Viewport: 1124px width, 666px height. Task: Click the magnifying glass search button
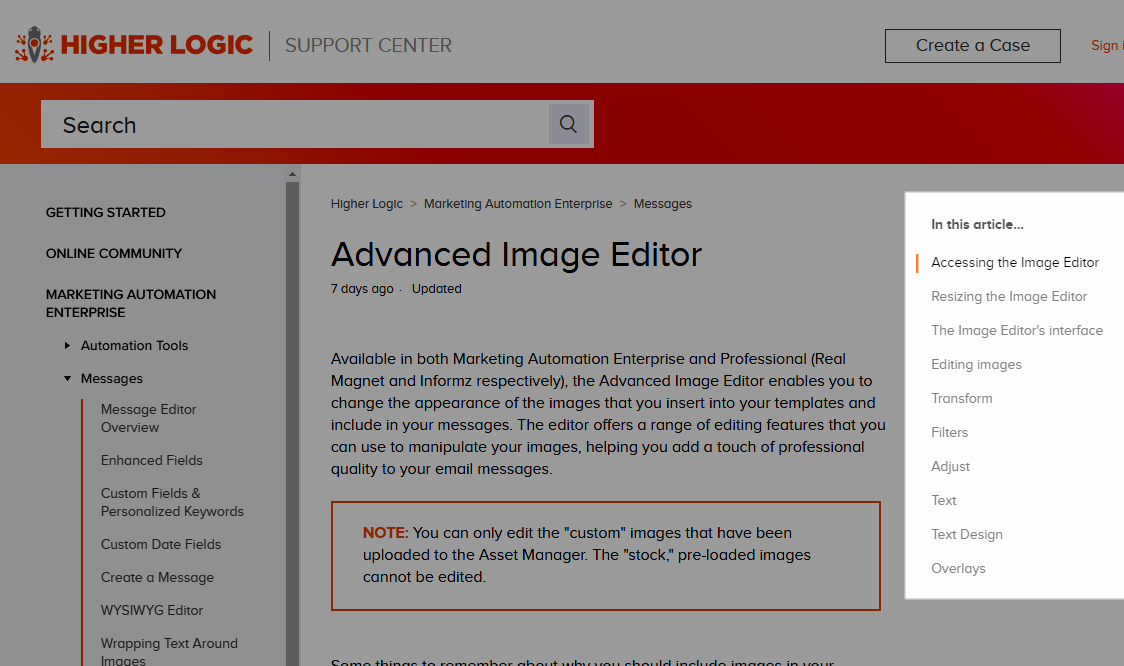click(568, 124)
